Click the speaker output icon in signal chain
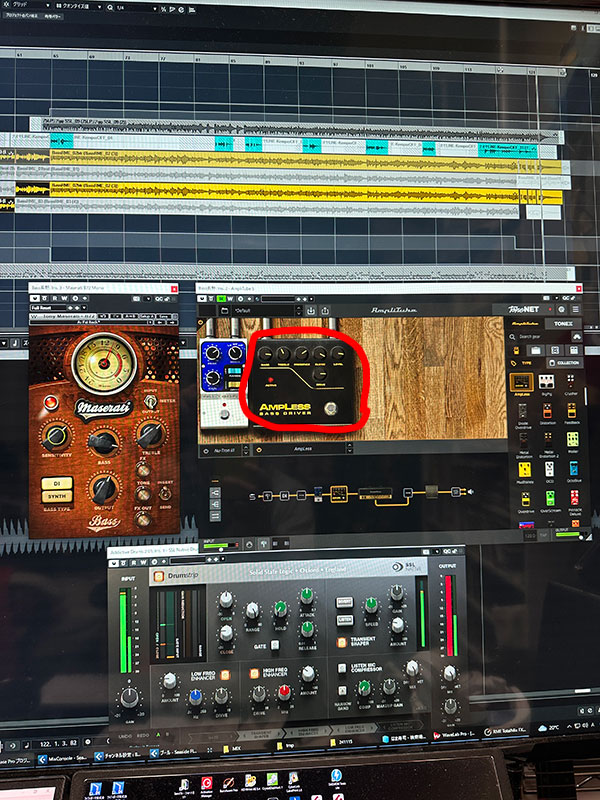The image size is (600, 800). click(470, 492)
